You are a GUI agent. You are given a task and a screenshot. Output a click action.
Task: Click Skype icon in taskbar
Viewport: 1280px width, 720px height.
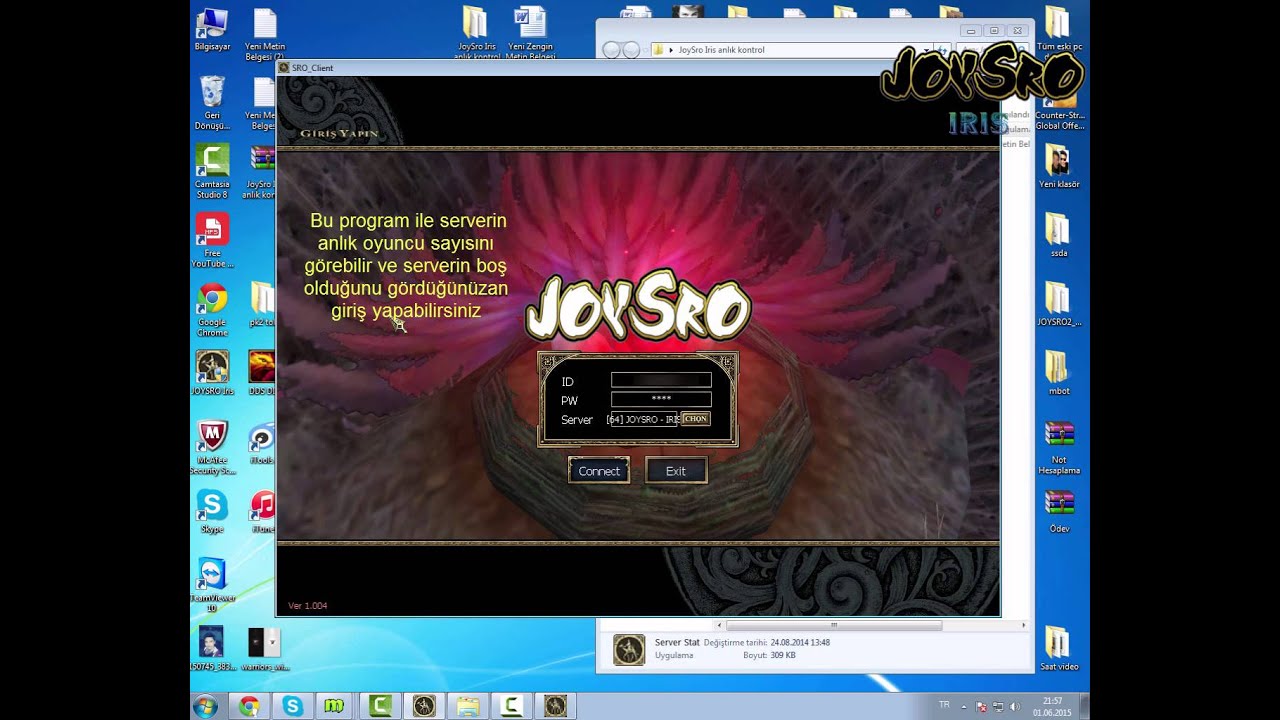pos(292,706)
